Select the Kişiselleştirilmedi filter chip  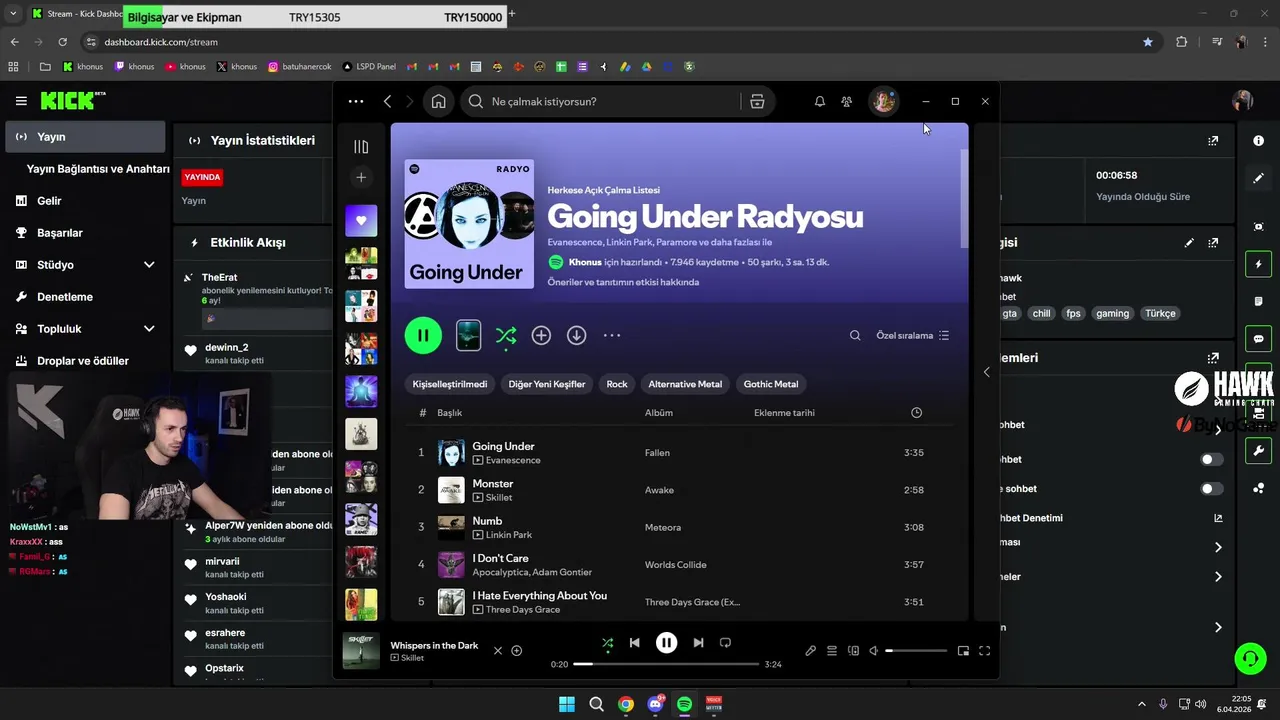coord(450,384)
